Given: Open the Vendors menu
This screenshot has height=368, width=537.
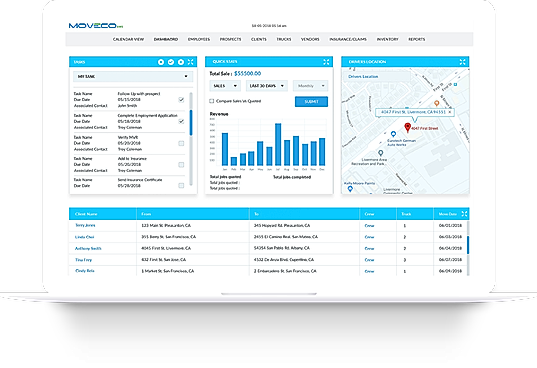Looking at the screenshot, I should click(310, 39).
